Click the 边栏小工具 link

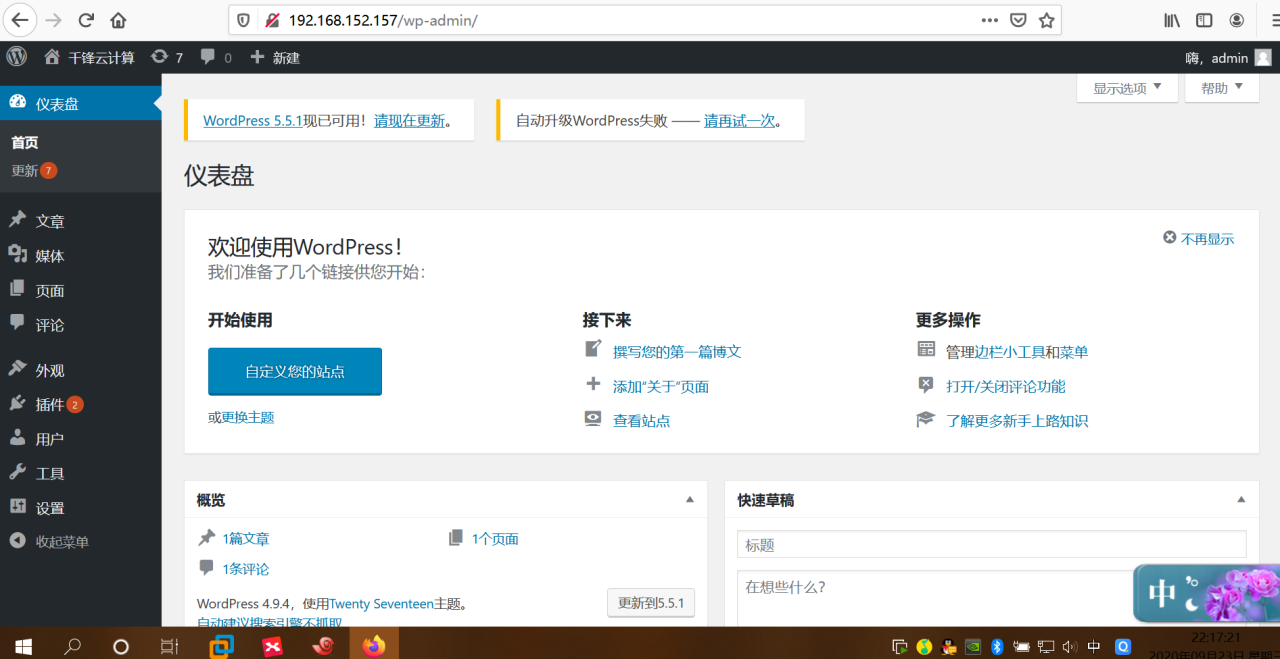tap(1010, 352)
